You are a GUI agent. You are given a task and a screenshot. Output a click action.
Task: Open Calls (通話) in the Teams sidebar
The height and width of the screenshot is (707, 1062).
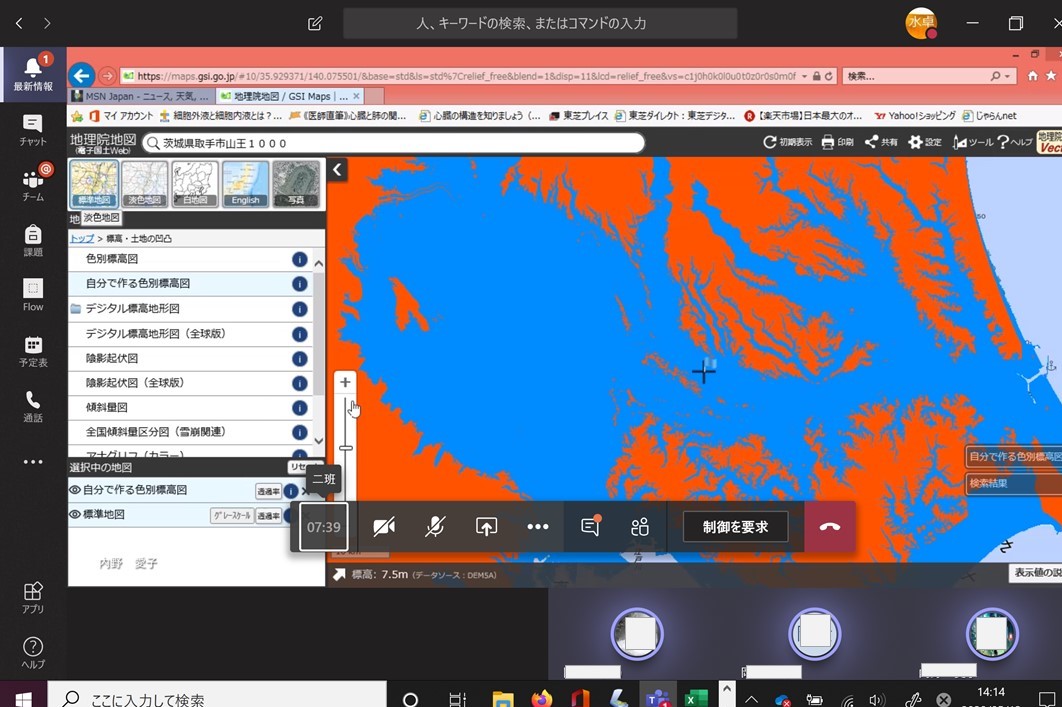pos(33,407)
